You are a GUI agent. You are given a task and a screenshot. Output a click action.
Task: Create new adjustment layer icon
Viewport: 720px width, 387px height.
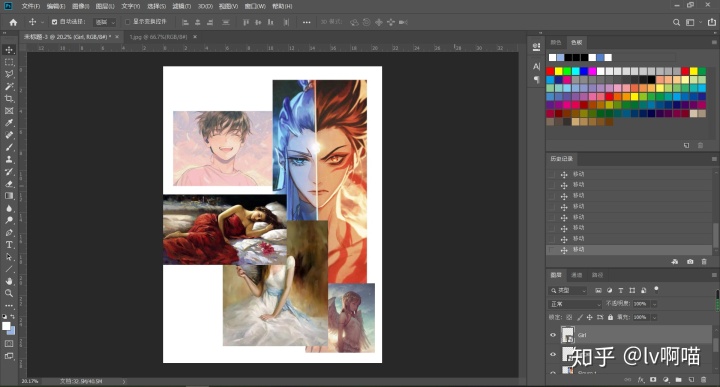tap(666, 380)
